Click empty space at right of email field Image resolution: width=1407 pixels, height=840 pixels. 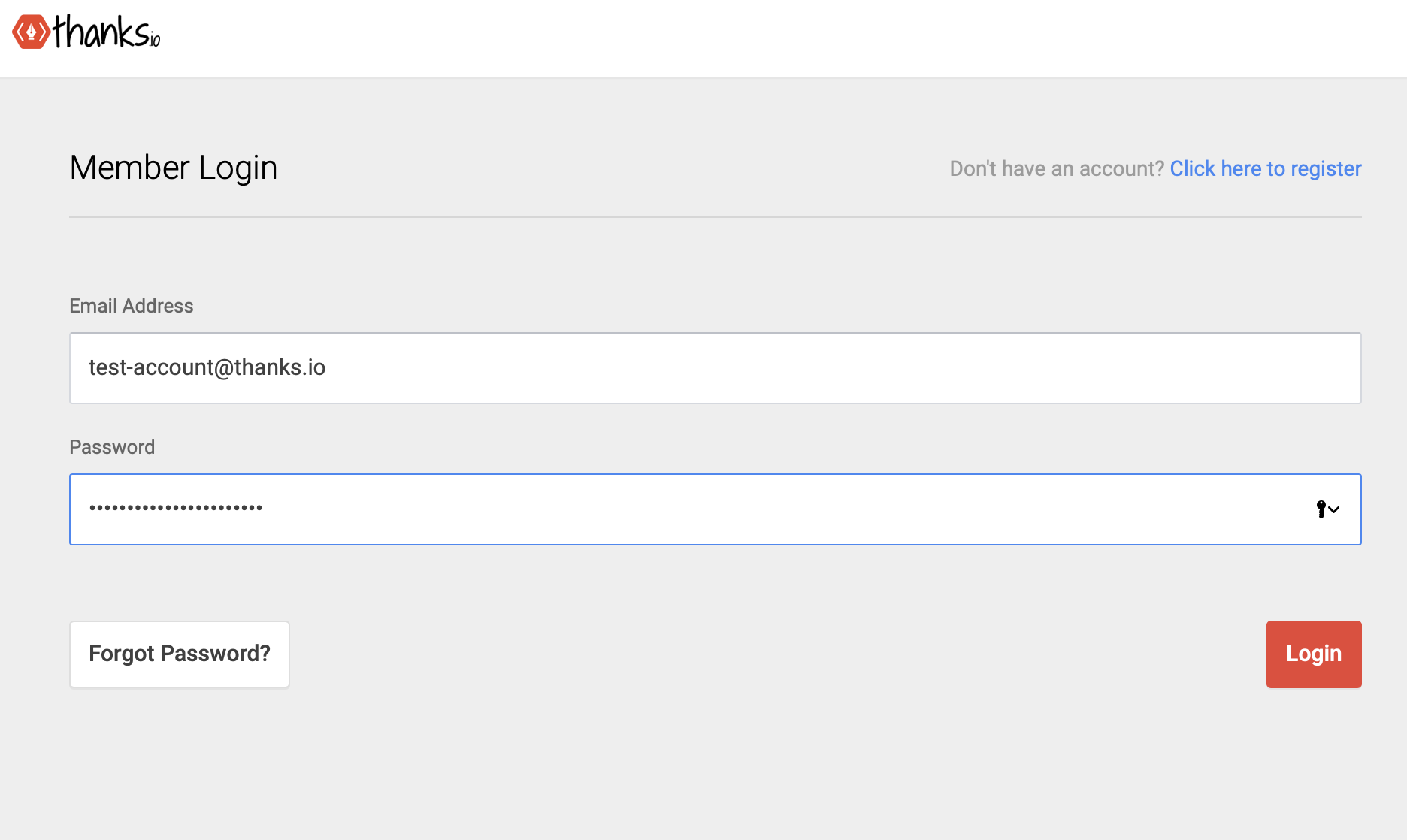pyautogui.click(x=1127, y=368)
